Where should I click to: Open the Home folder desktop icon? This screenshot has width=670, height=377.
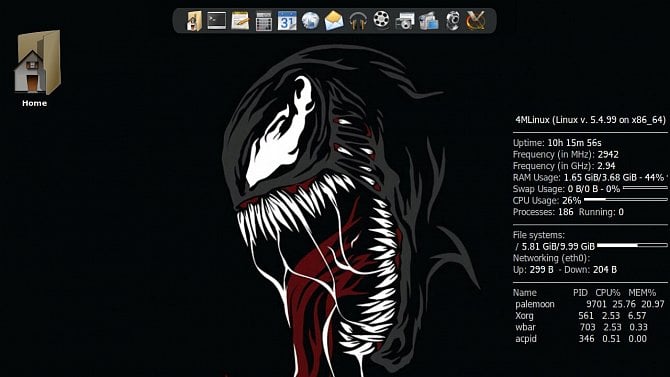tap(38, 62)
